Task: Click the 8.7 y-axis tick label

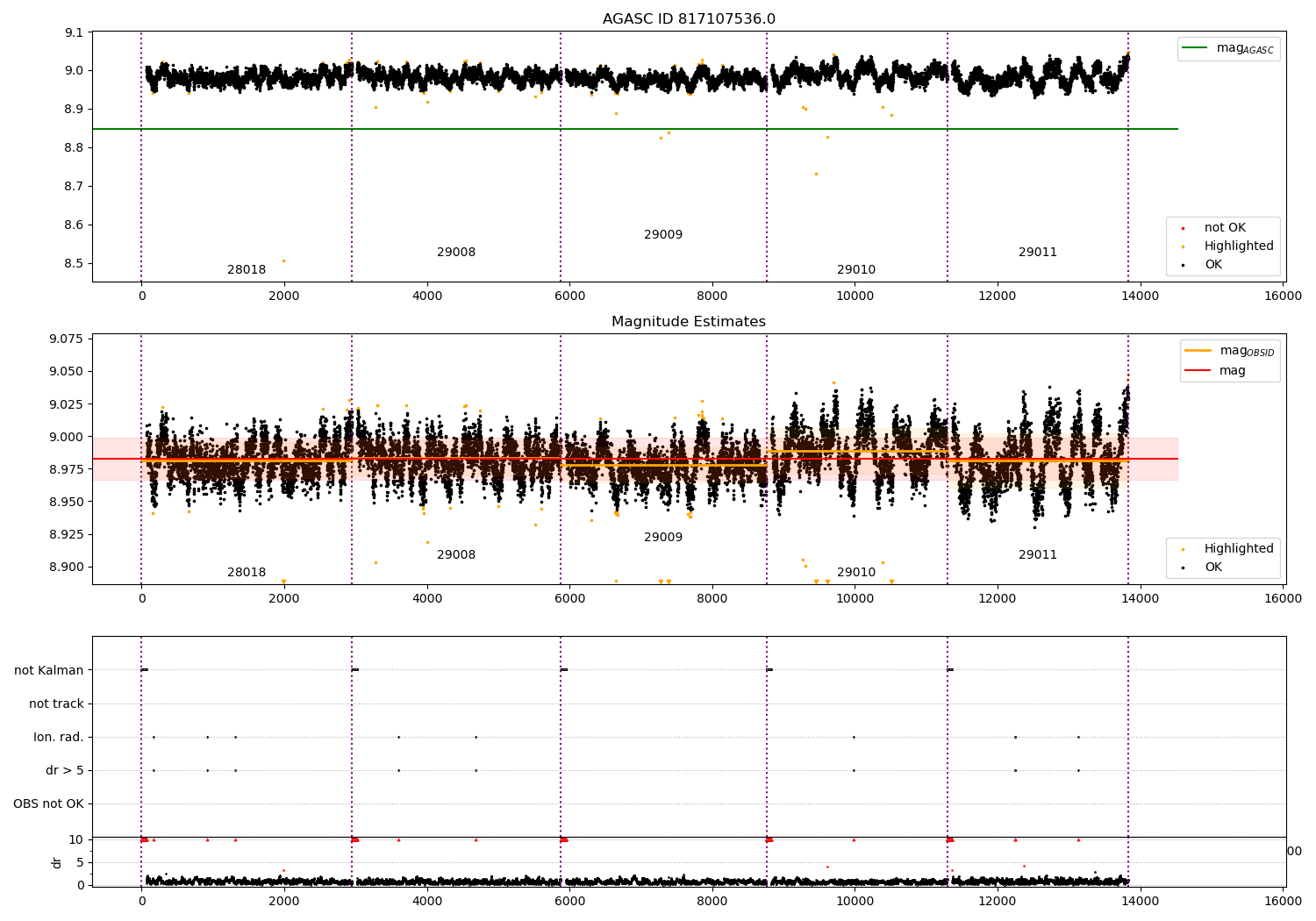Action: (x=75, y=187)
